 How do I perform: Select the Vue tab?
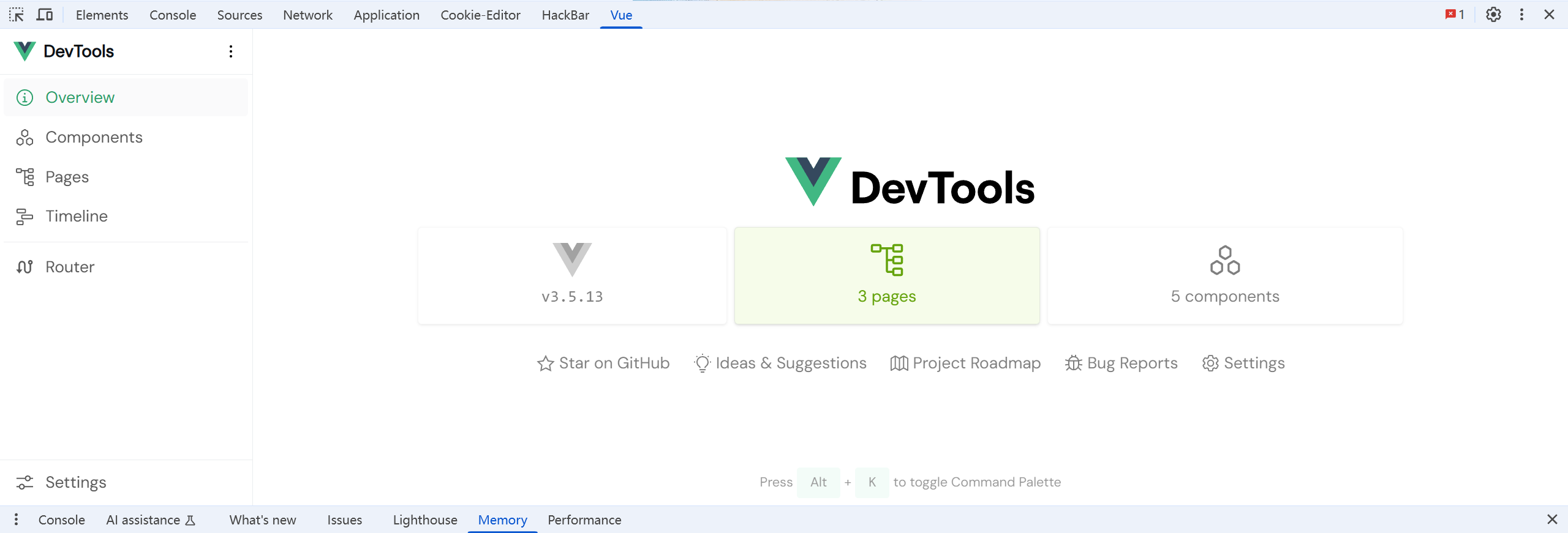tap(621, 15)
